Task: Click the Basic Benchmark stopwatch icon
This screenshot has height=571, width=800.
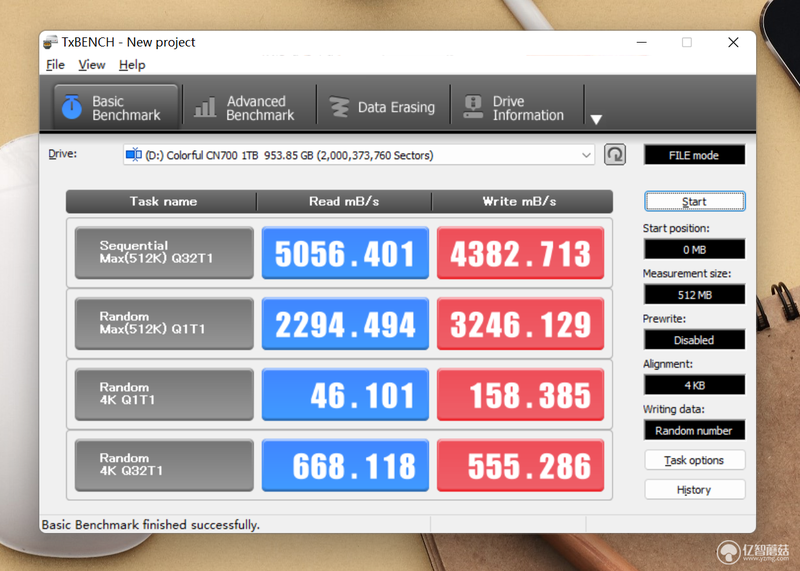Action: click(71, 107)
